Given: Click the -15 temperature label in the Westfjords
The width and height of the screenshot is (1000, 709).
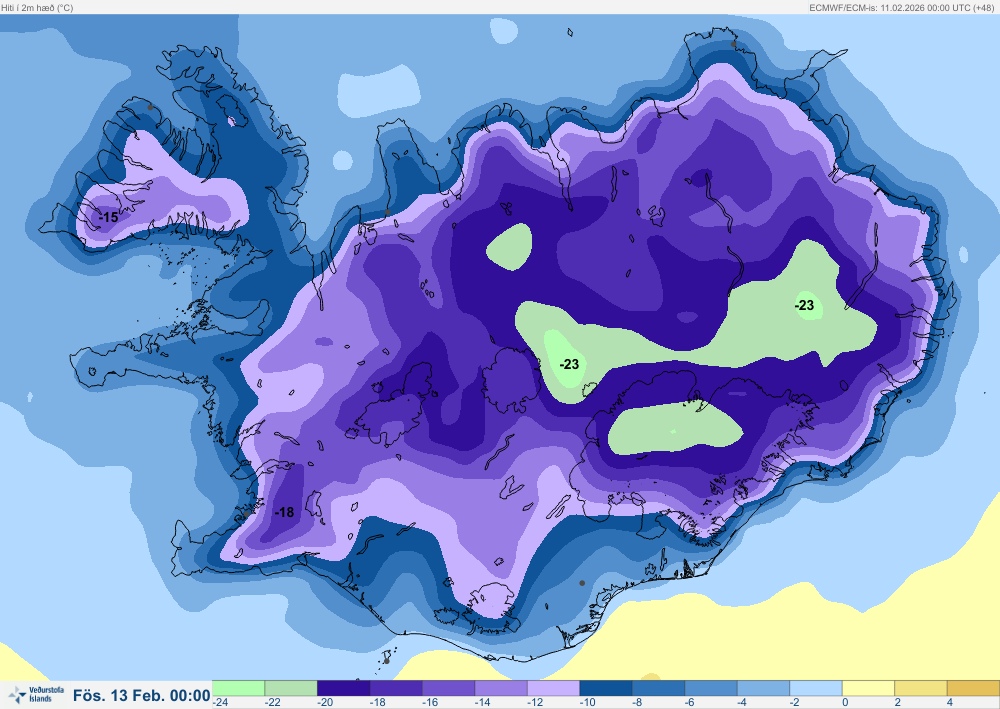Looking at the screenshot, I should (108, 217).
